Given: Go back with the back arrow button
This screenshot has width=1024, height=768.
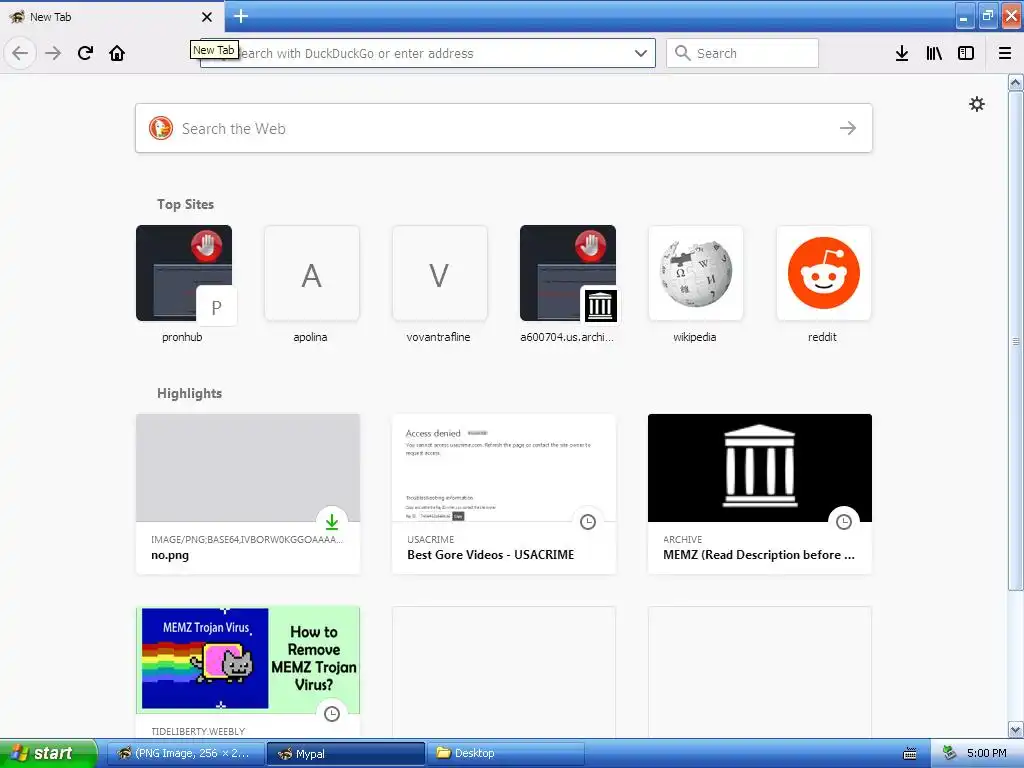Looking at the screenshot, I should (x=20, y=53).
